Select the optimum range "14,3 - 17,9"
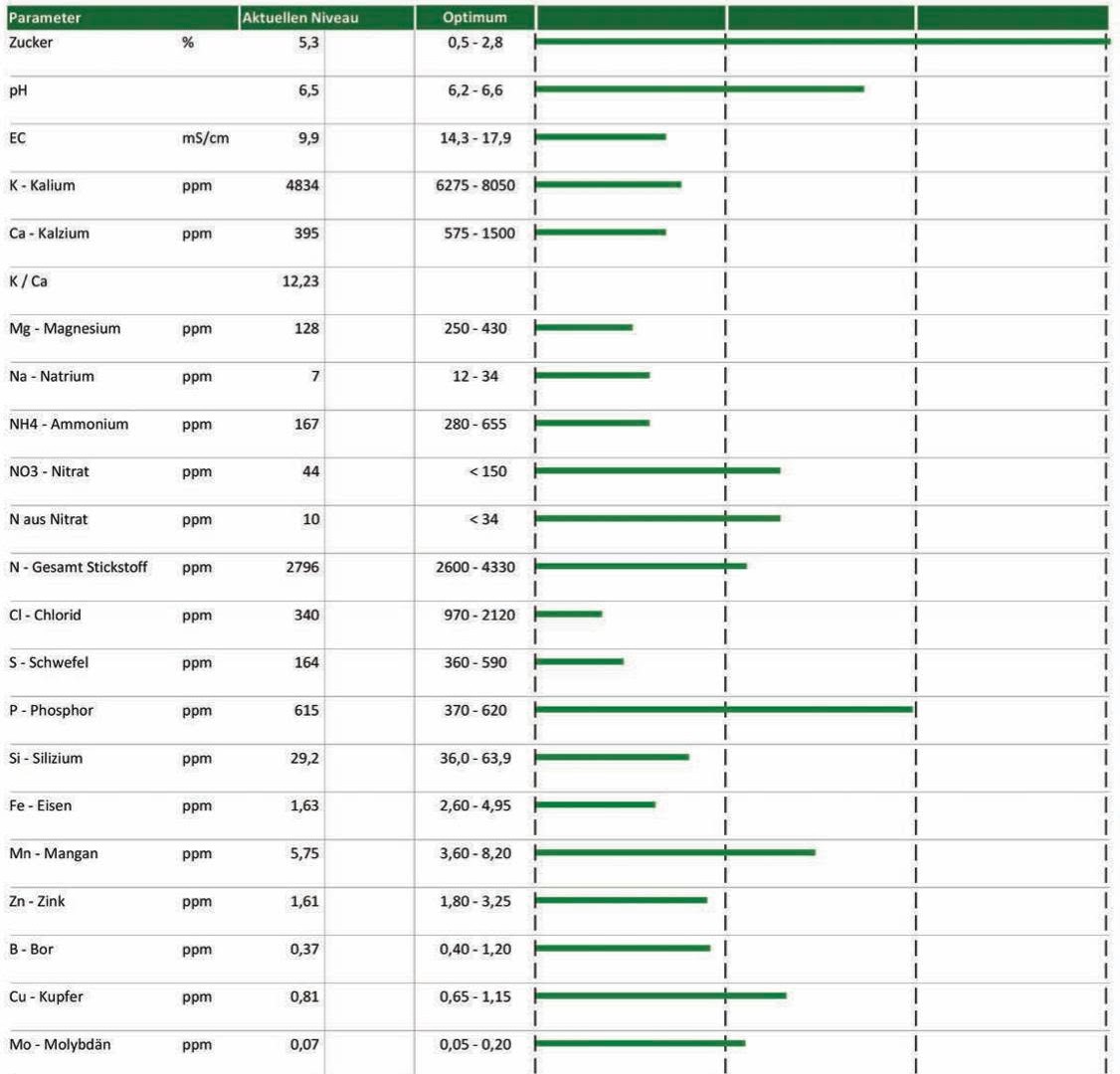The image size is (1120, 1074). point(475,138)
